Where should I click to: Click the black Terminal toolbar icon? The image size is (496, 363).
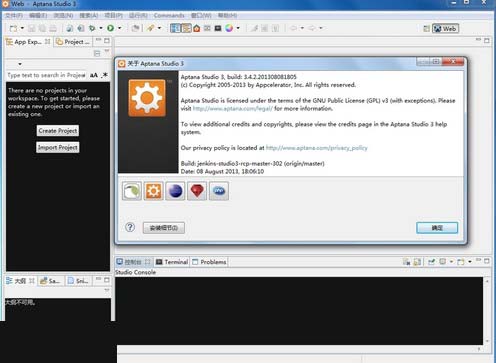(x=218, y=28)
